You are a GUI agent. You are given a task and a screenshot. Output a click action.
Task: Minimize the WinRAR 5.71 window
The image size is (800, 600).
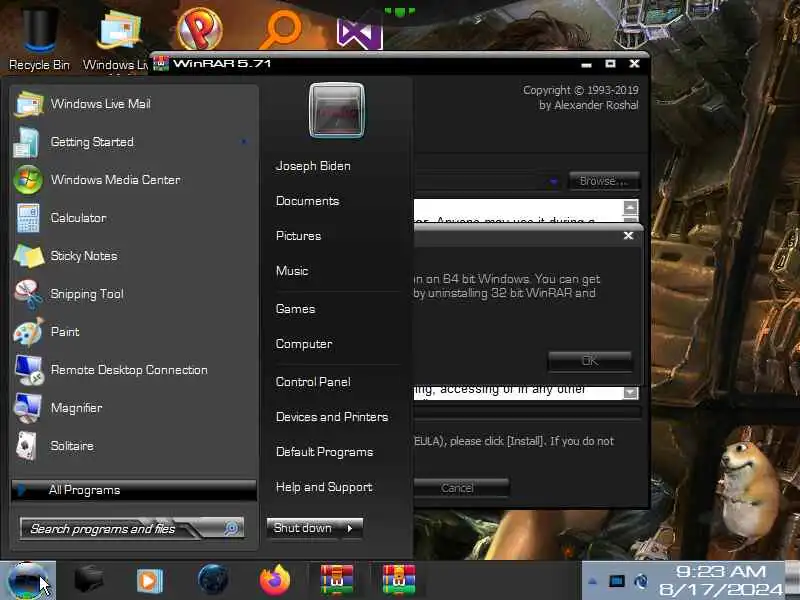(x=586, y=64)
